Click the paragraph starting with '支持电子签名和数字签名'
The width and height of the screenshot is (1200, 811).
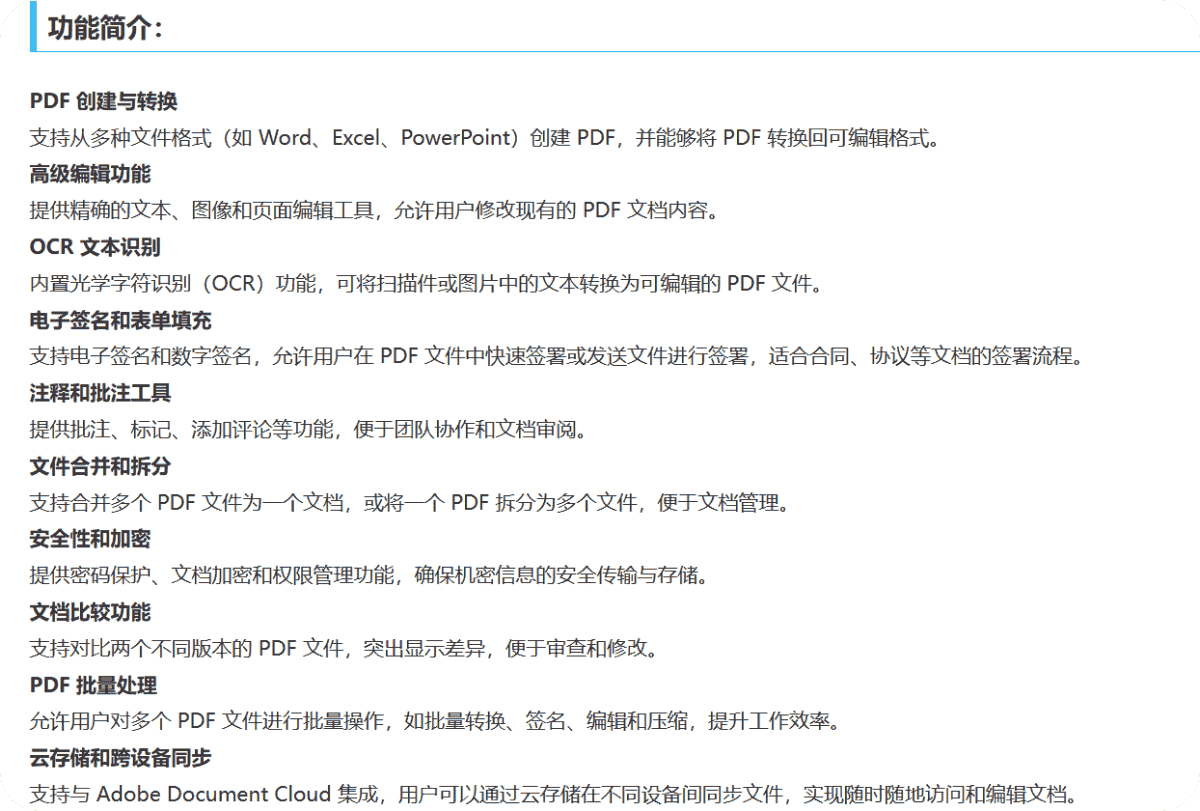pyautogui.click(x=555, y=356)
